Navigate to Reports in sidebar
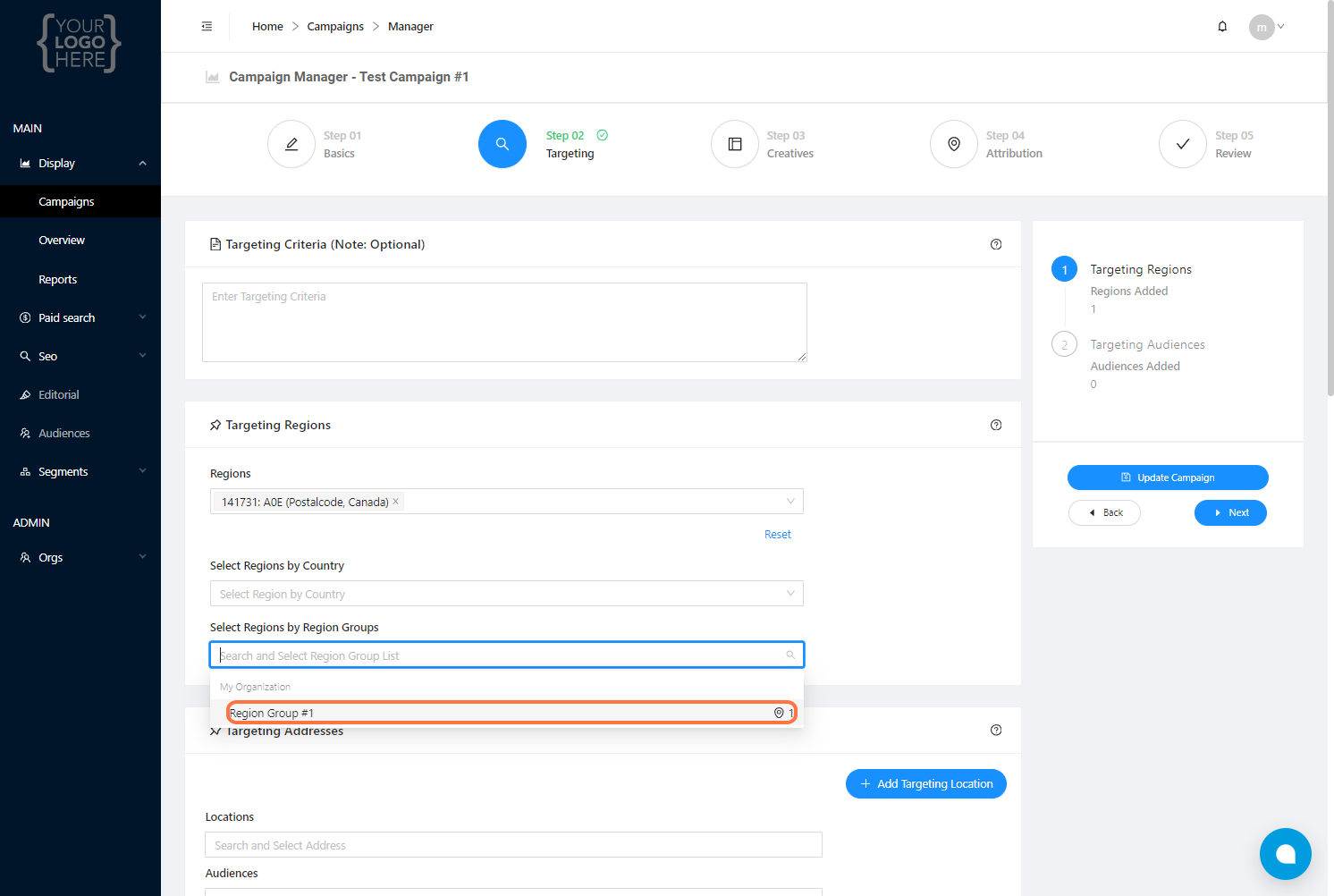Image resolution: width=1334 pixels, height=896 pixels. coord(58,280)
